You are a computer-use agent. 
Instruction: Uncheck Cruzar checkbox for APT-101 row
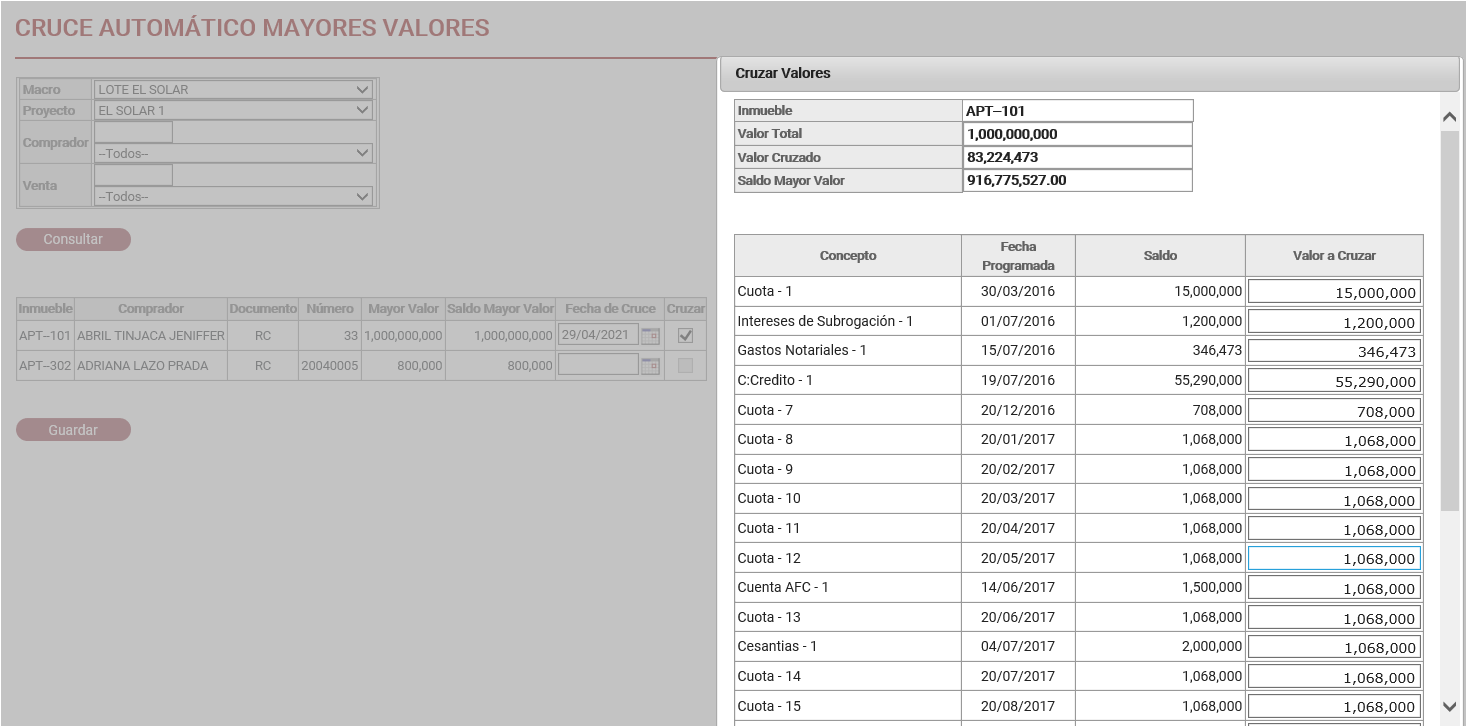(x=686, y=336)
